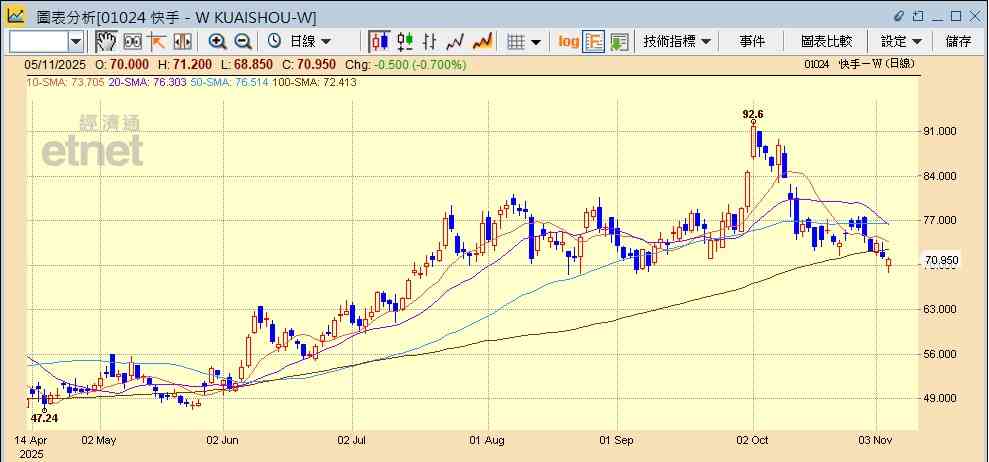This screenshot has height=462, width=989.
Task: Toggle the legend display icon next to log
Action: point(594,41)
